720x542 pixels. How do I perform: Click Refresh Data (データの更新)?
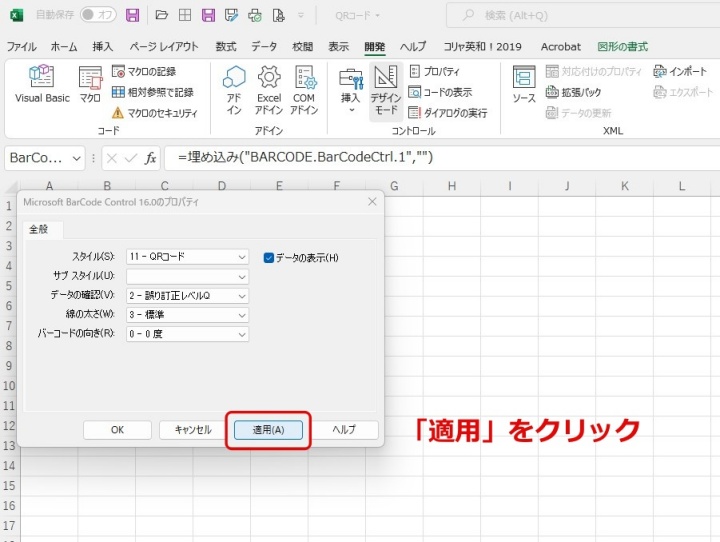[x=579, y=113]
